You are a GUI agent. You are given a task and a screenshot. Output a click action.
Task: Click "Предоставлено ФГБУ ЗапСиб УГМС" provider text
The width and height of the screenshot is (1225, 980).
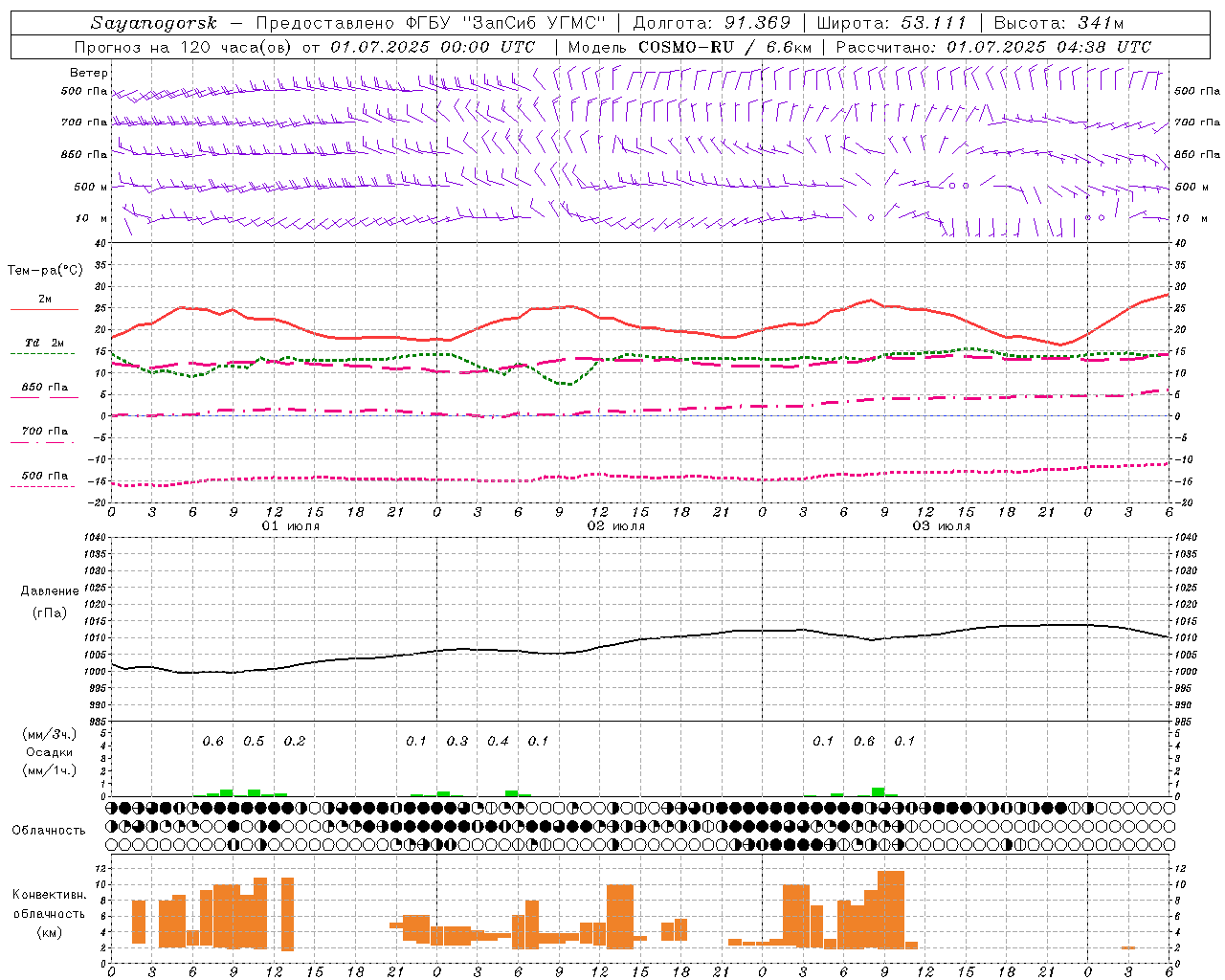432,23
